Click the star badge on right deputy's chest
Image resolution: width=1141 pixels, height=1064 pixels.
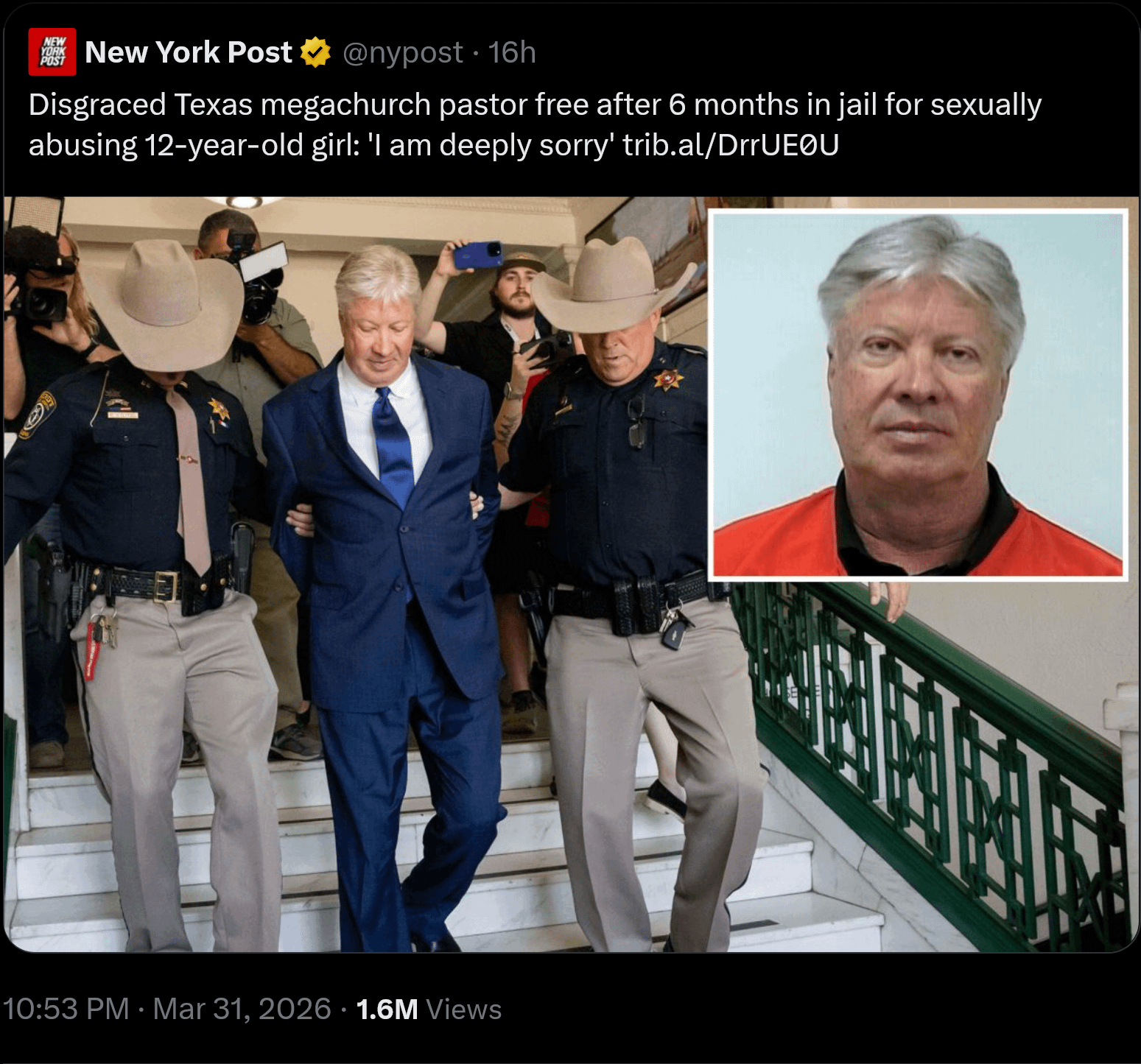coord(668,379)
